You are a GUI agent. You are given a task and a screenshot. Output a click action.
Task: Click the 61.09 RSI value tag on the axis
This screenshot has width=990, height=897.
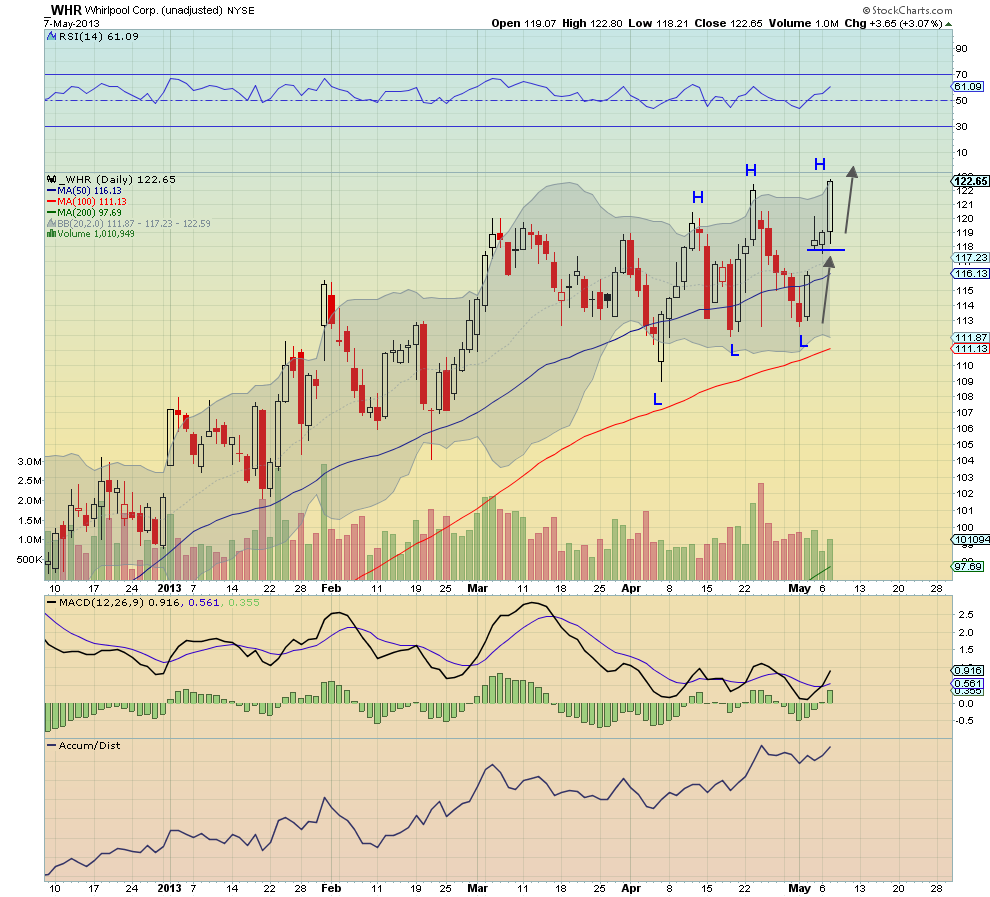tap(968, 86)
